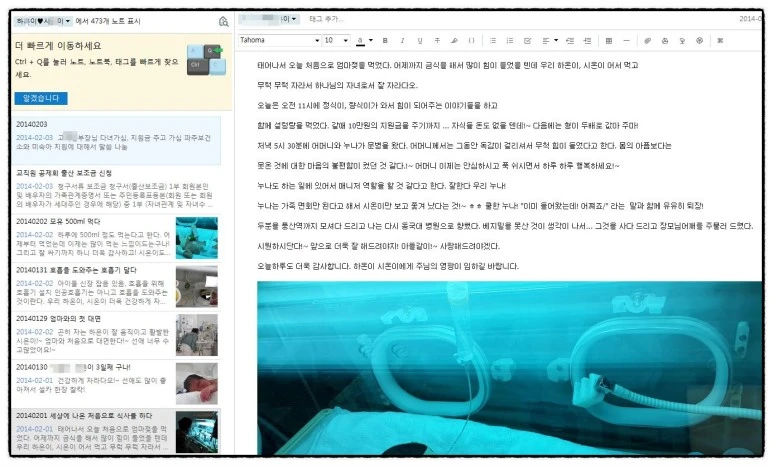Insert a bulleted list
773x466 pixels.
(x=492, y=40)
